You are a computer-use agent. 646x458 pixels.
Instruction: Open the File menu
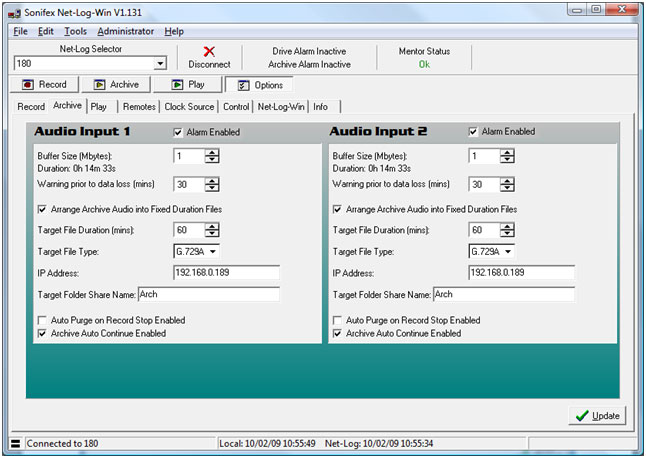(20, 31)
